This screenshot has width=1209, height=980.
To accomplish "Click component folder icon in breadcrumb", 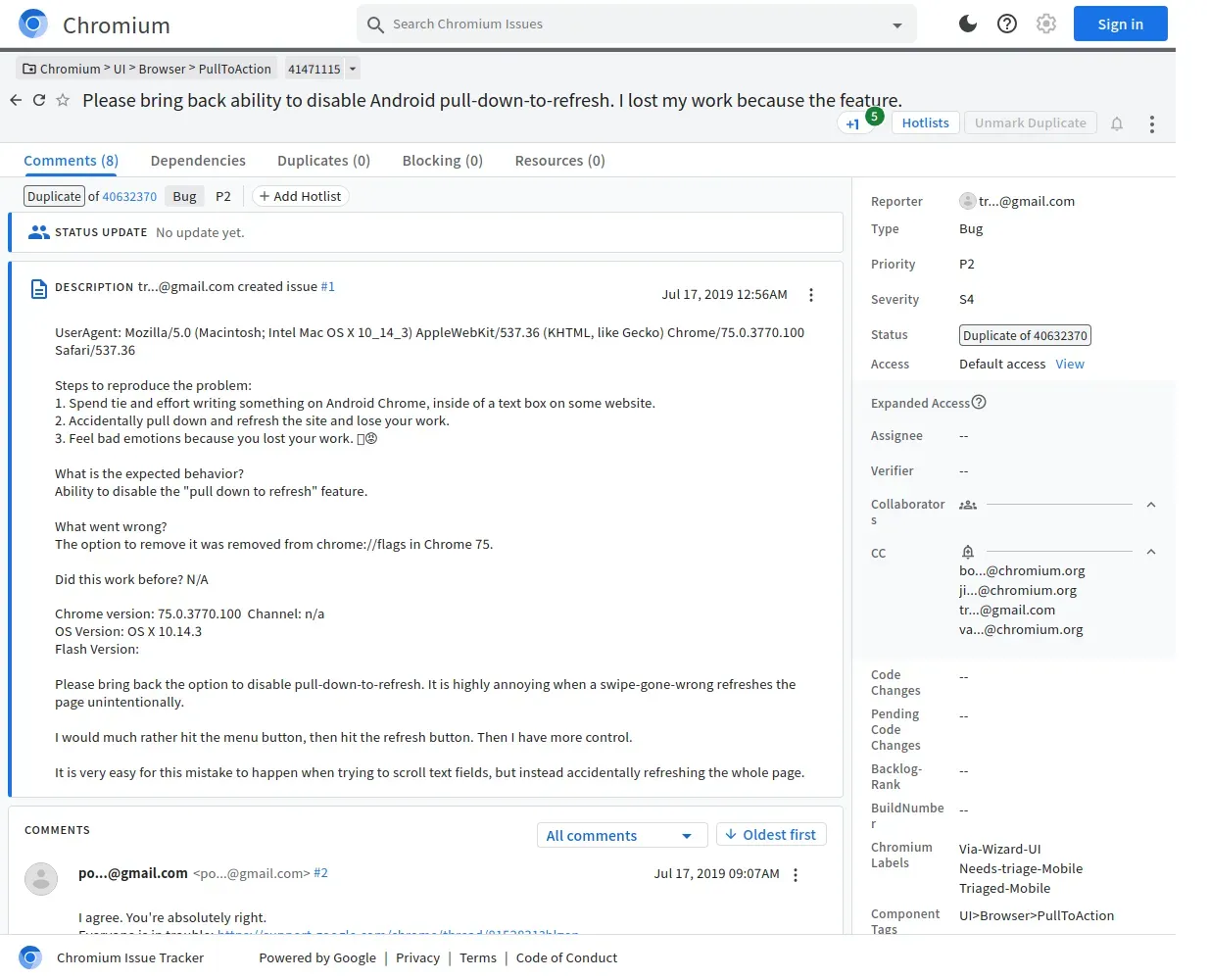I will 29,69.
